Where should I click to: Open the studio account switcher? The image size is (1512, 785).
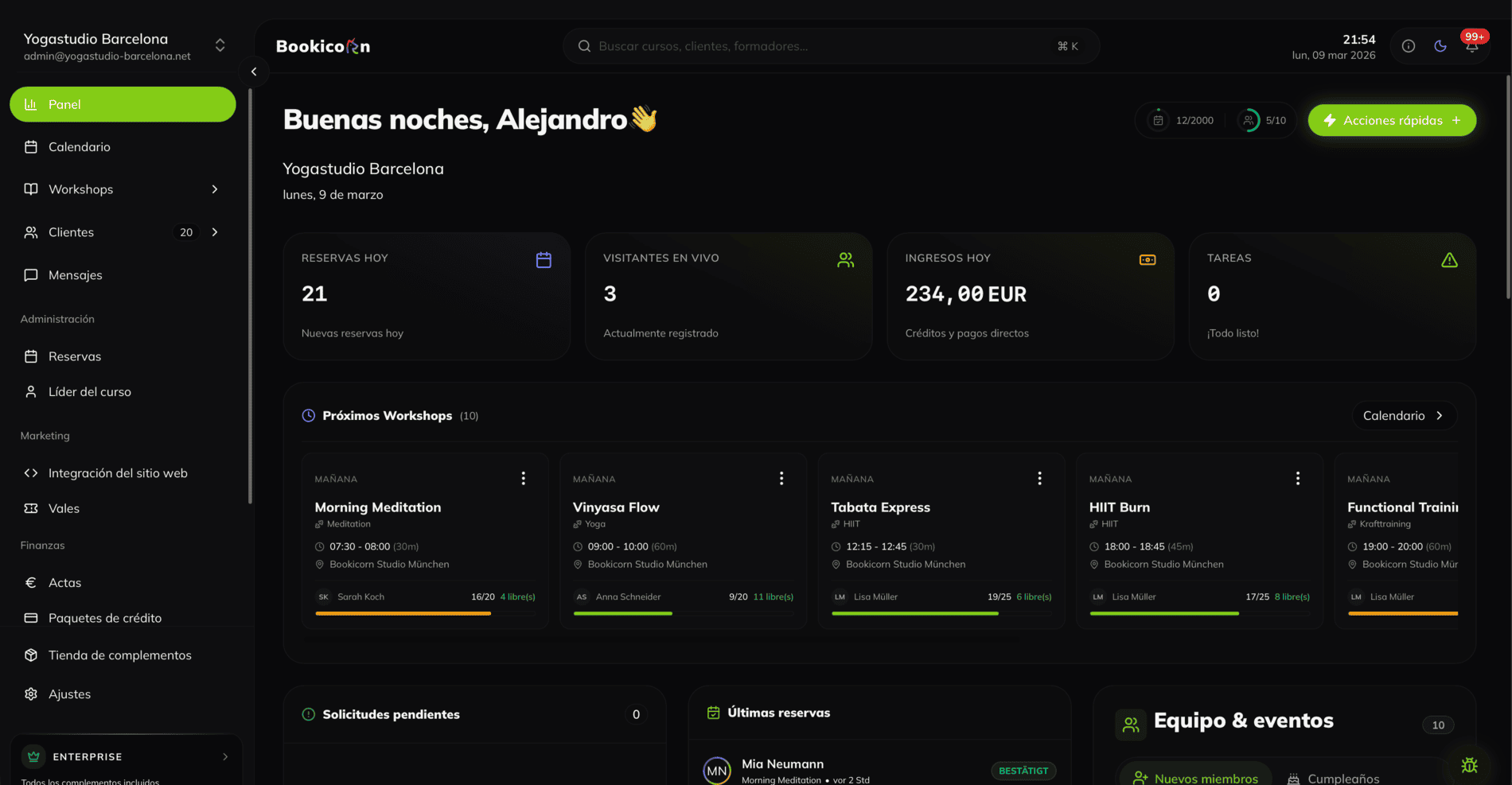pyautogui.click(x=220, y=45)
